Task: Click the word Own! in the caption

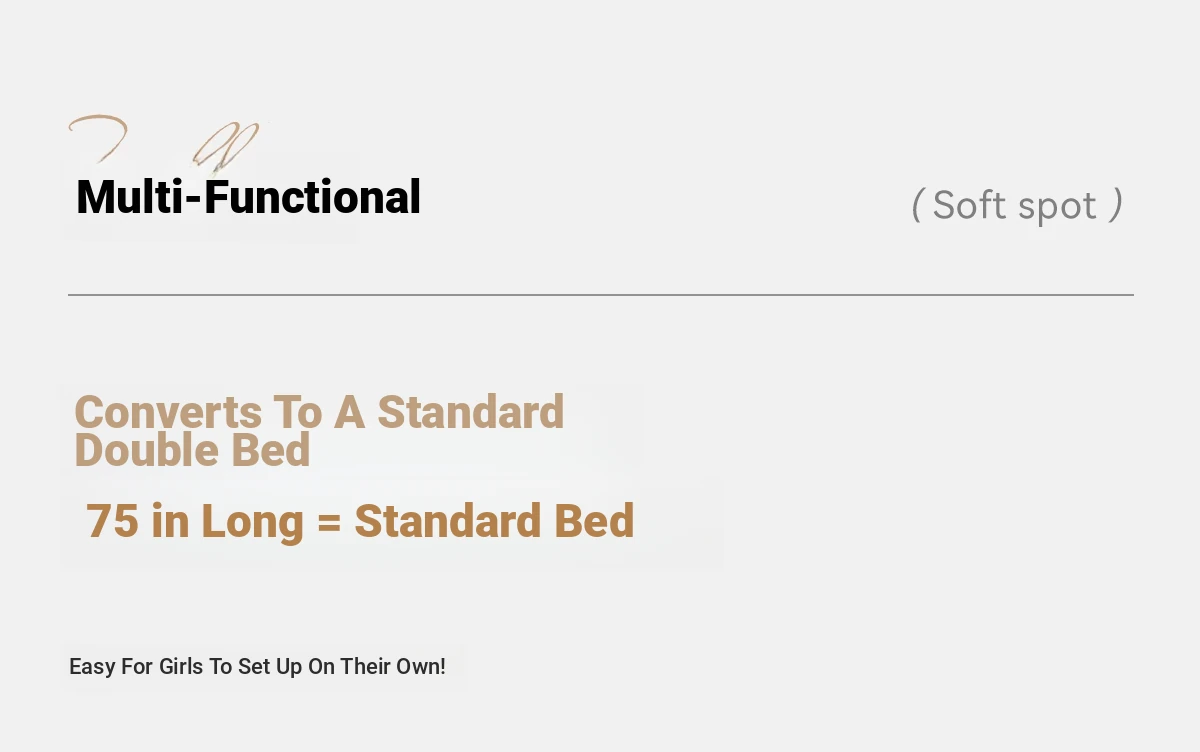Action: 421,666
